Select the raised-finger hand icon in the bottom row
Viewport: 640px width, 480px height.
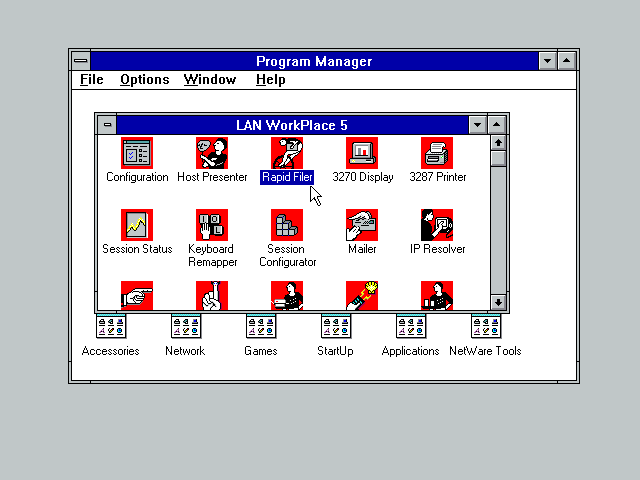tap(212, 296)
